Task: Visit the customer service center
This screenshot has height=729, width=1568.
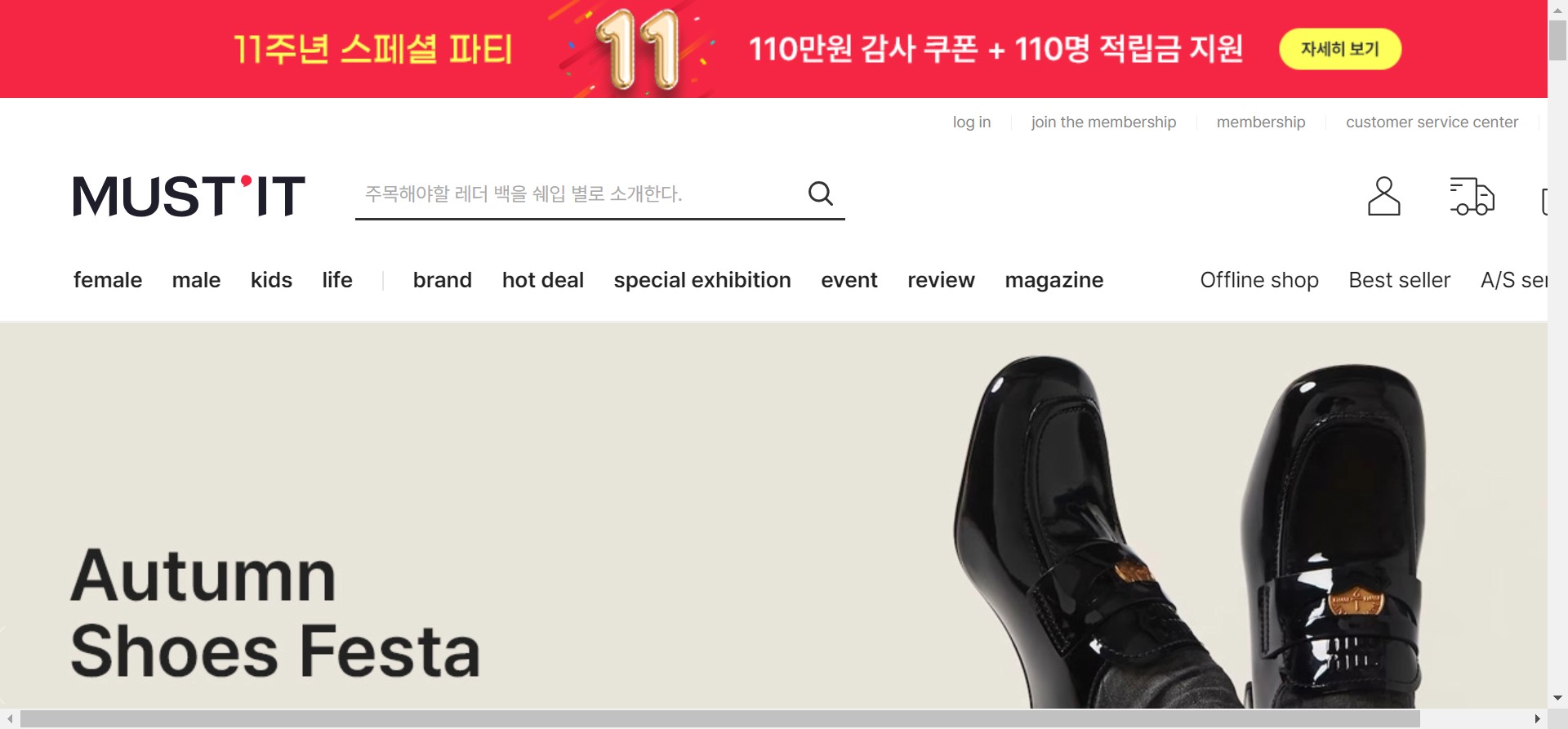Action: [x=1432, y=122]
